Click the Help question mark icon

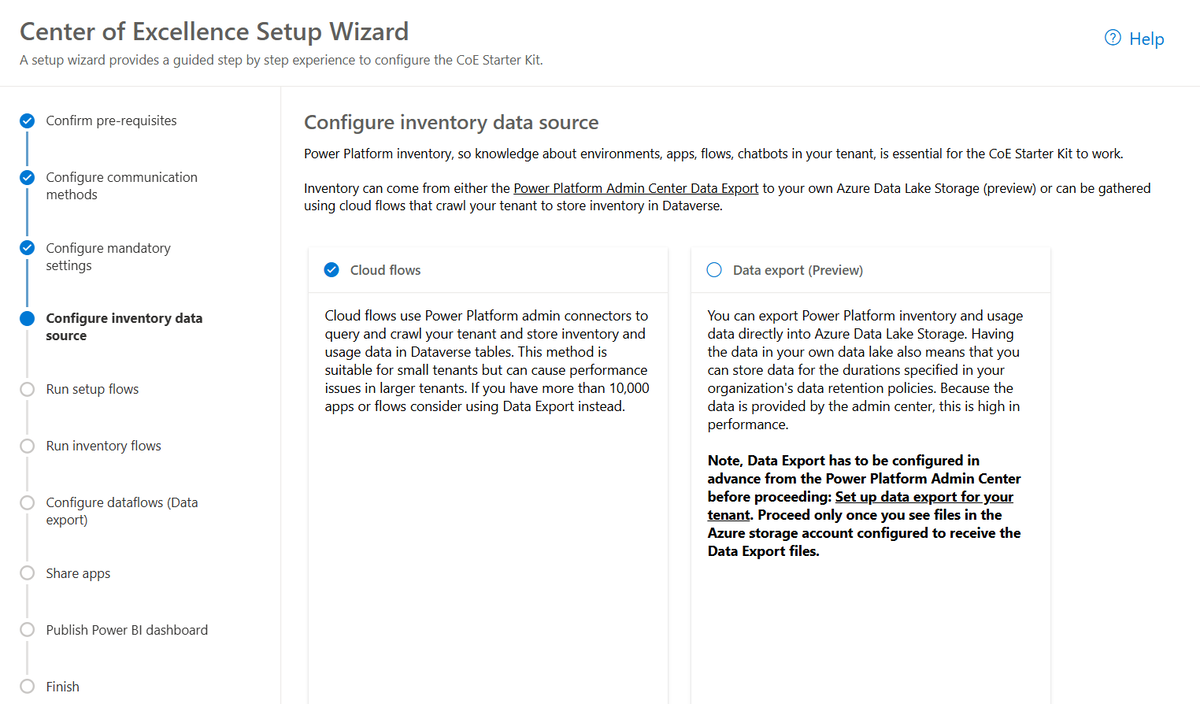pyautogui.click(x=1113, y=38)
